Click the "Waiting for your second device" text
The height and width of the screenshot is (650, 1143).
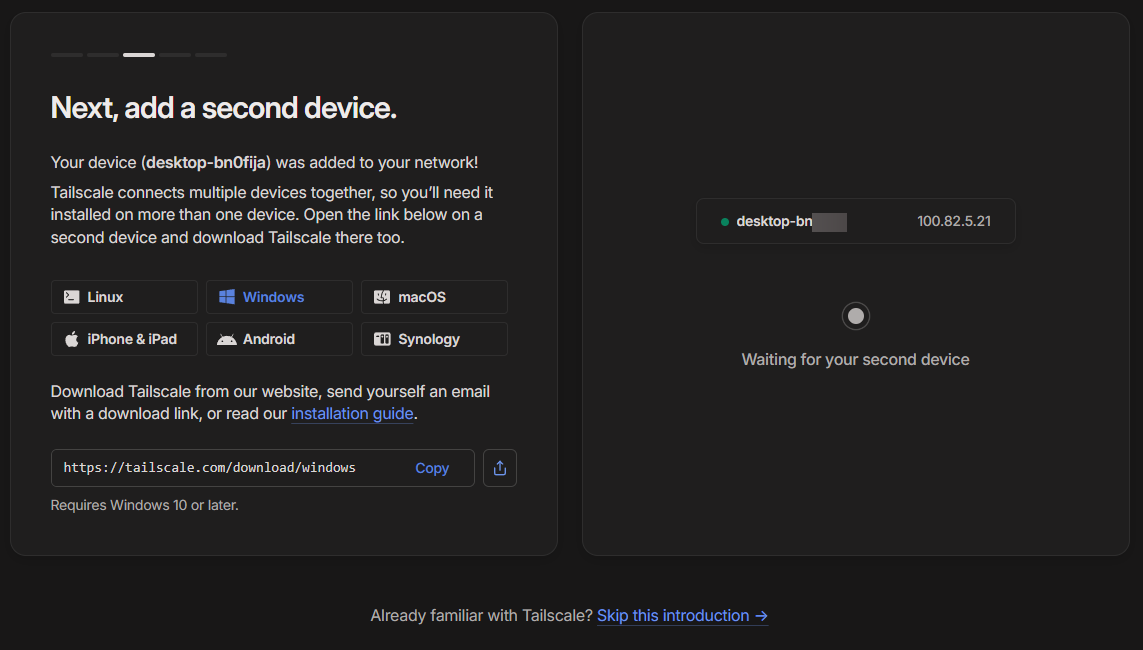tap(856, 359)
